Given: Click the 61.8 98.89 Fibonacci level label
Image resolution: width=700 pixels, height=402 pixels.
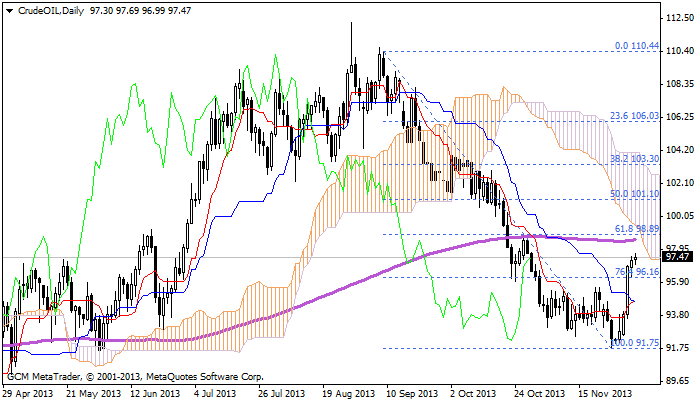Looking at the screenshot, I should [635, 230].
